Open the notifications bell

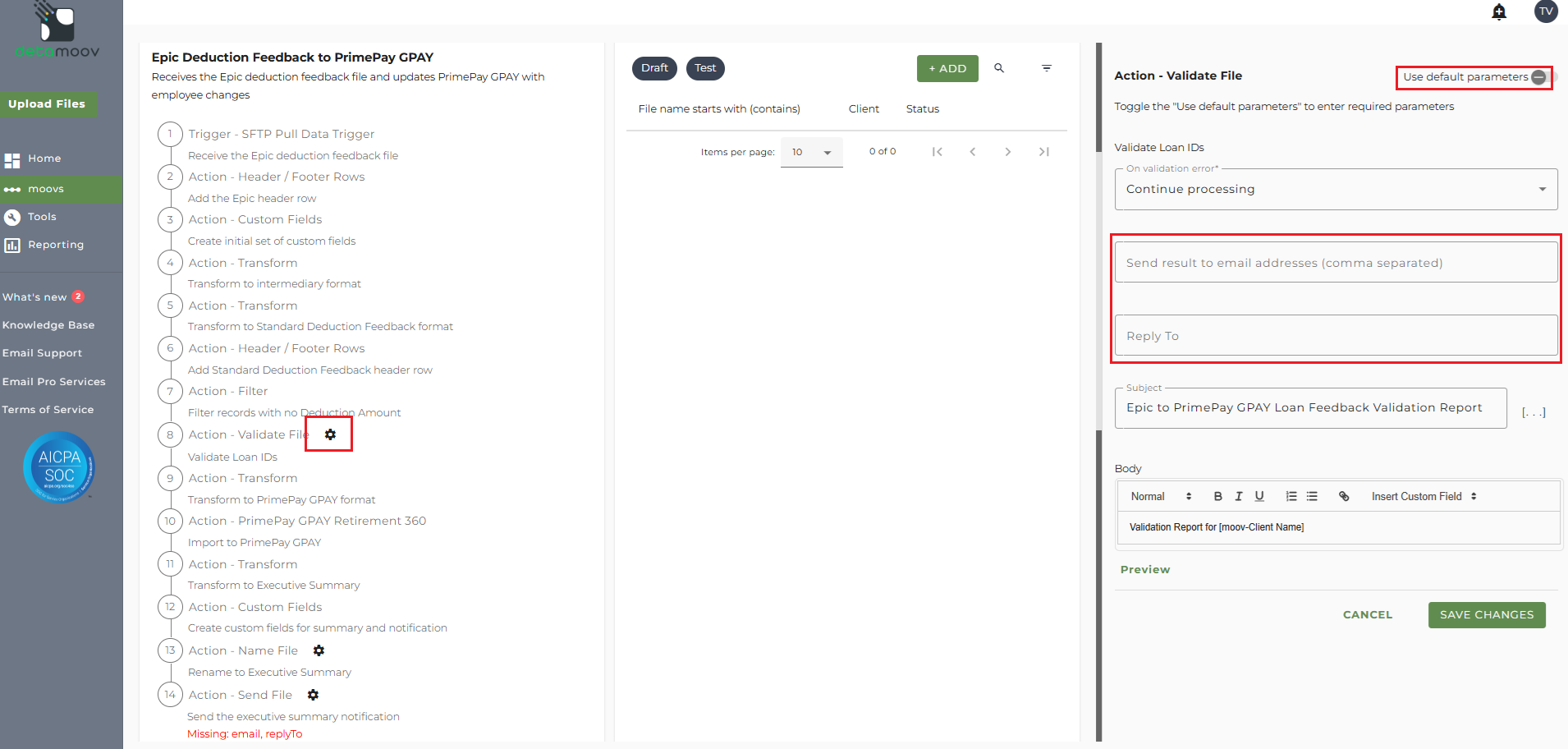pyautogui.click(x=1499, y=11)
